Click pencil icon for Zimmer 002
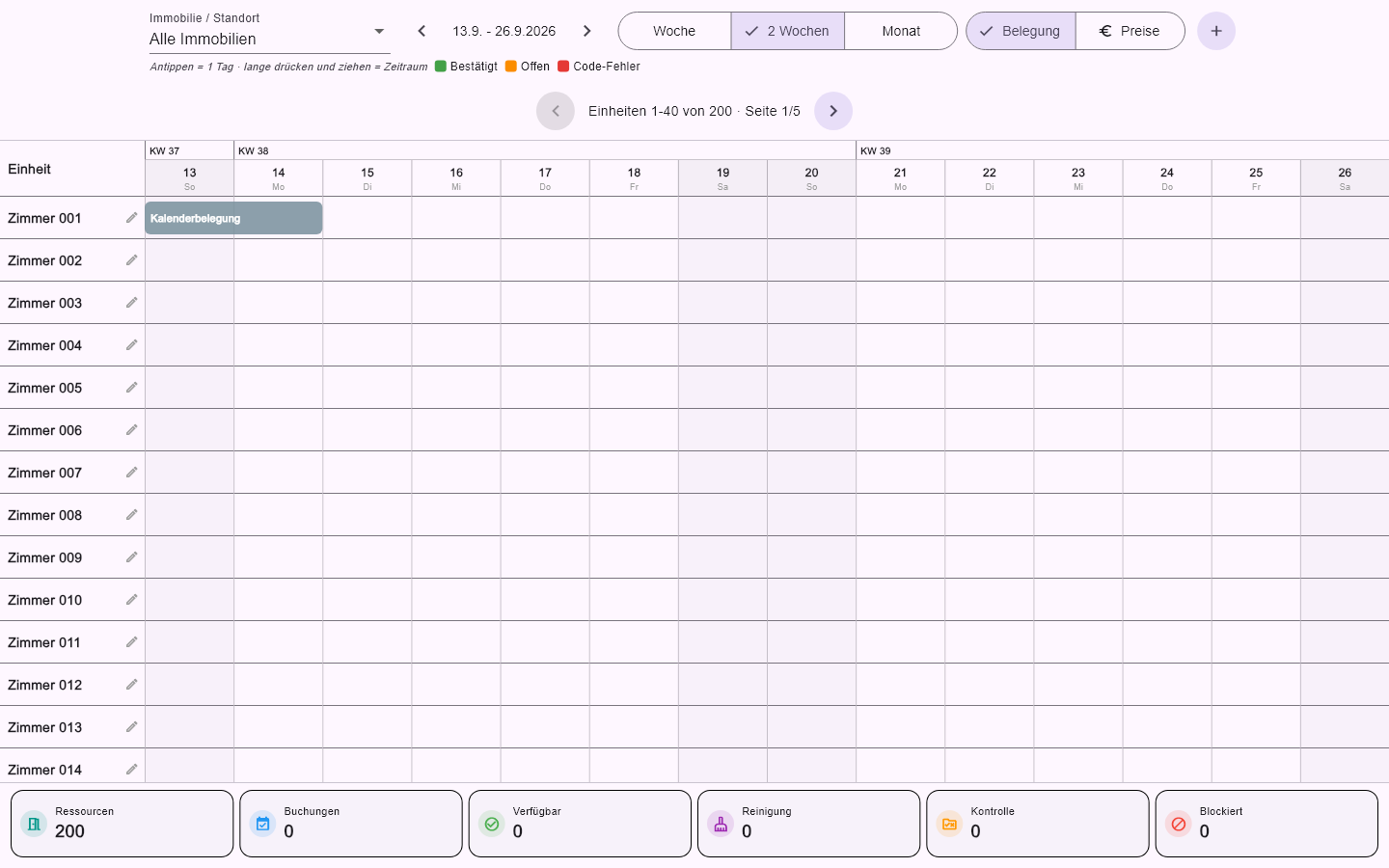The image size is (1389, 868). 131,260
